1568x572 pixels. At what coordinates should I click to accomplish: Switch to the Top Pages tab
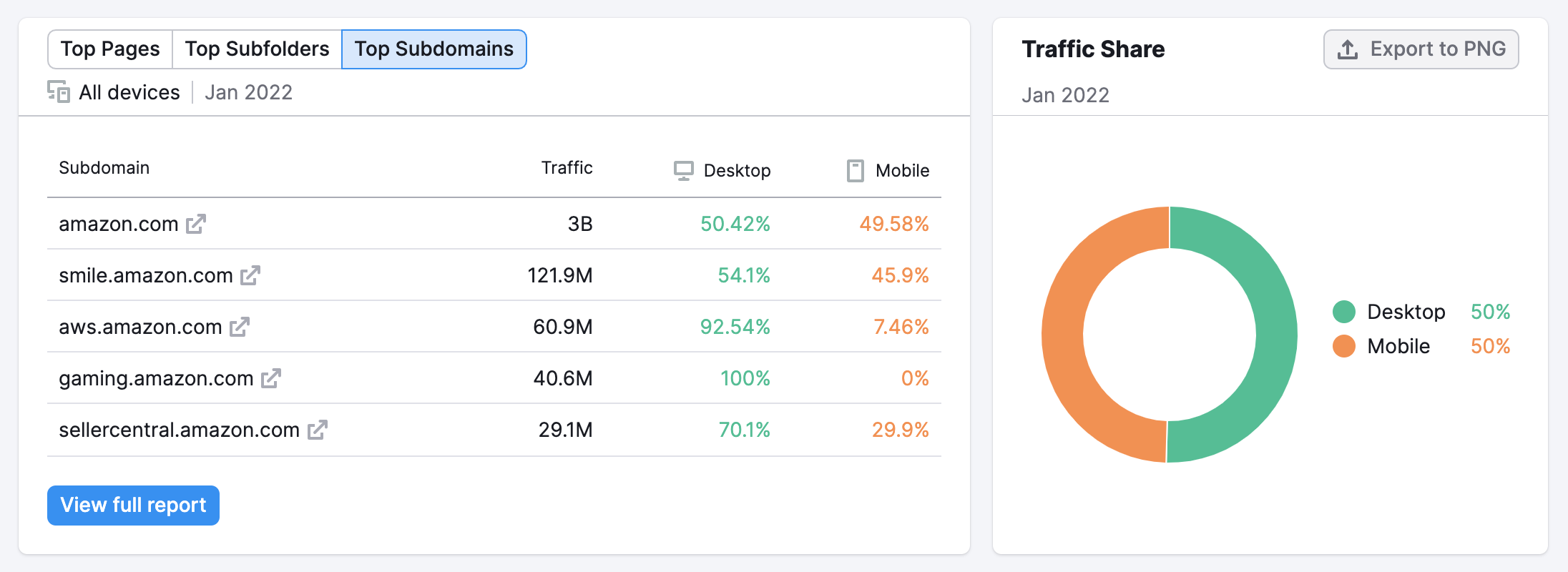point(110,49)
